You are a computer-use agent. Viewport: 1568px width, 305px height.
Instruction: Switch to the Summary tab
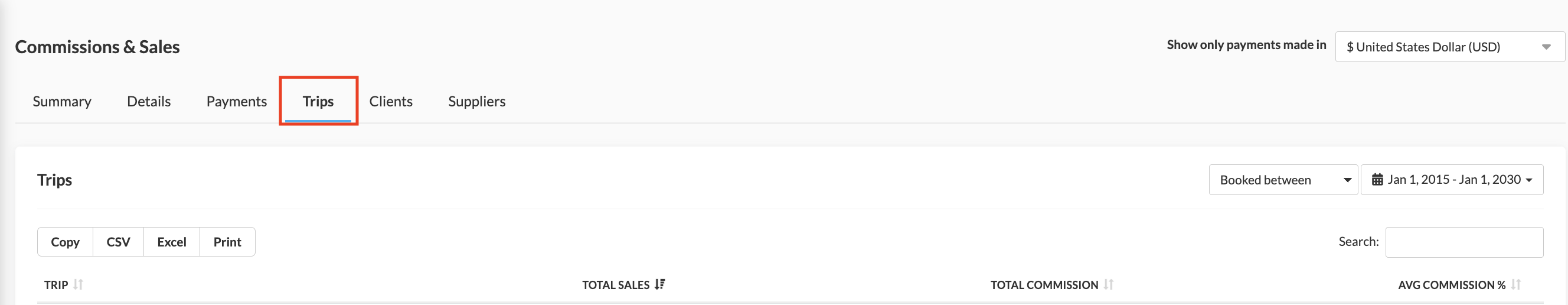62,101
